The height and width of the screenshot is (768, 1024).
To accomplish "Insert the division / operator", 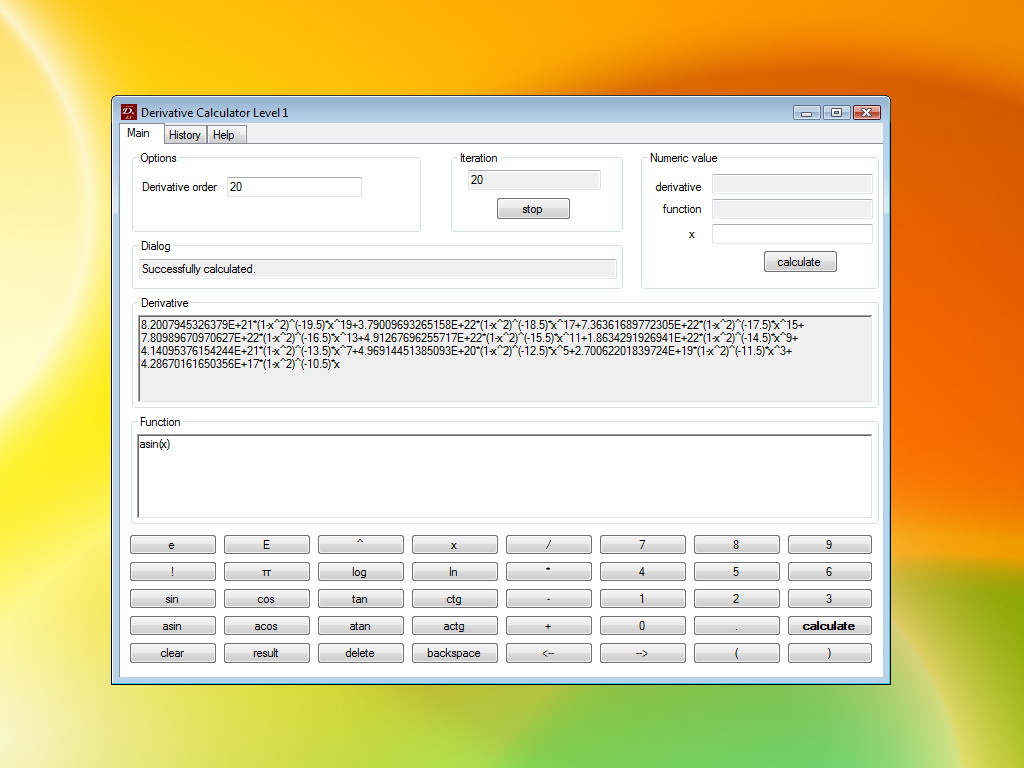I will 549,545.
